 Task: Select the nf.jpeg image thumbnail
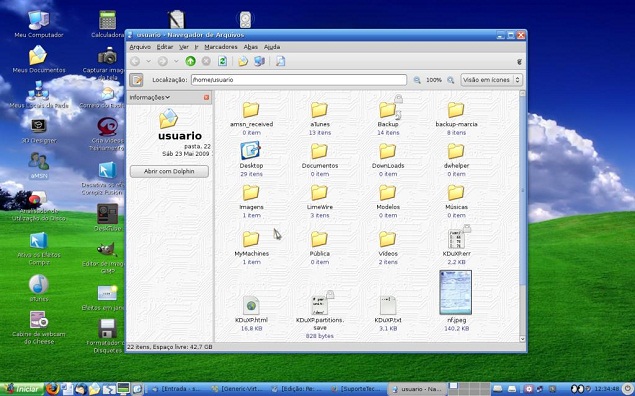(x=456, y=292)
